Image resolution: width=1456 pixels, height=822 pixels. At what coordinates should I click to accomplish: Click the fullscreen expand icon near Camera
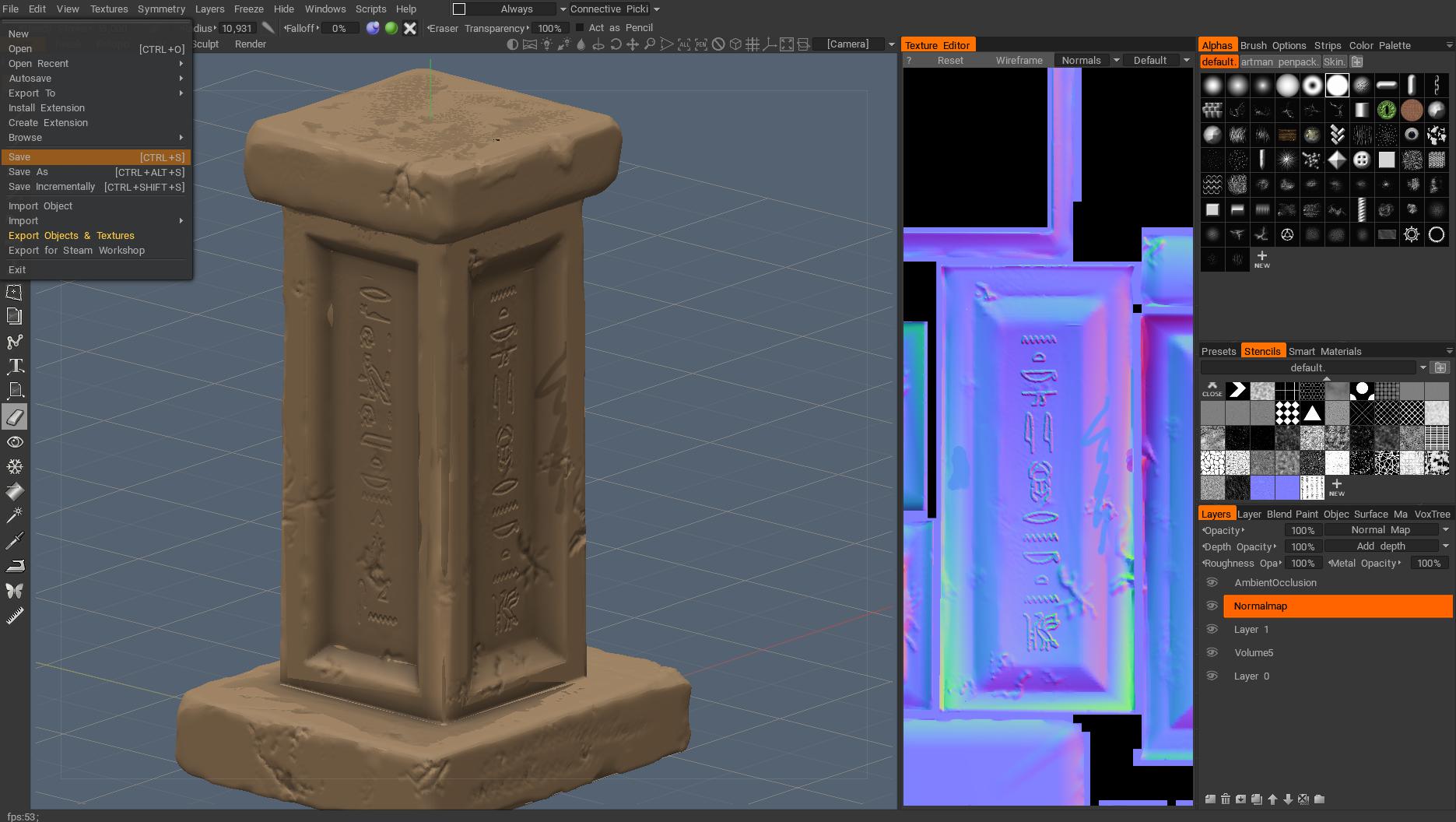[787, 44]
